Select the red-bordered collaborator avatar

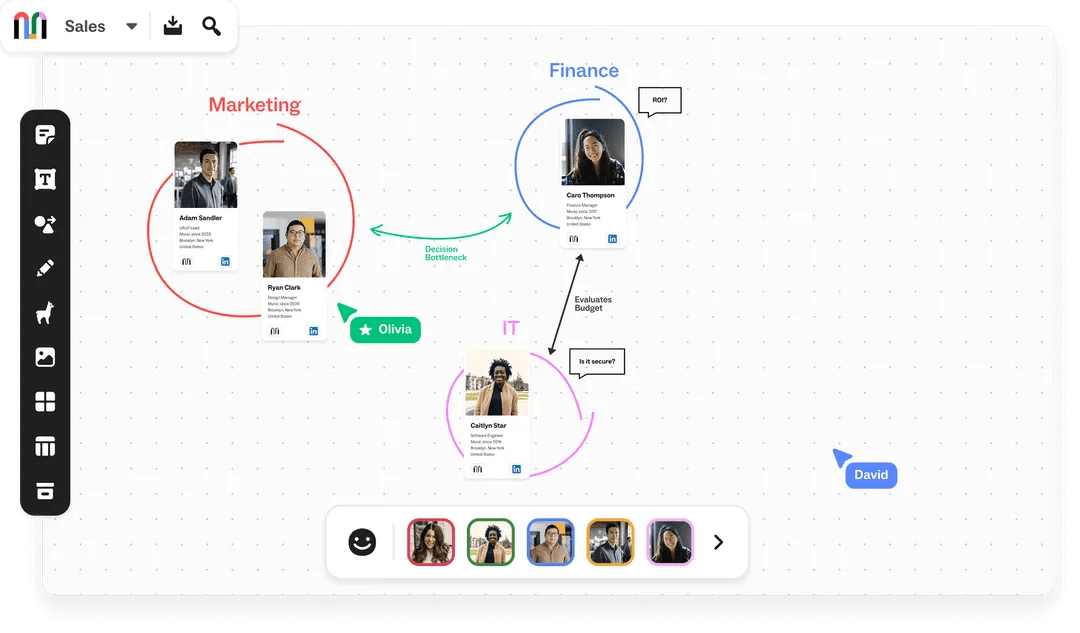tap(431, 542)
